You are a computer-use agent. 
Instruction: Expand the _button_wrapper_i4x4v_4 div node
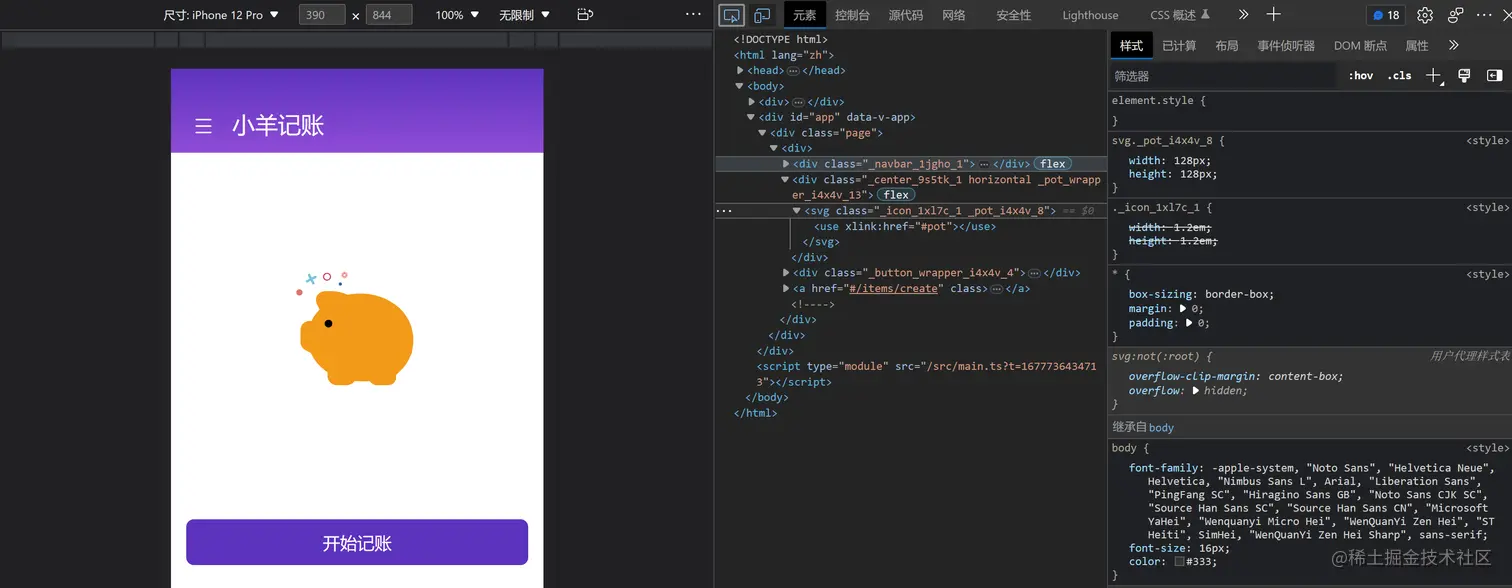point(786,273)
